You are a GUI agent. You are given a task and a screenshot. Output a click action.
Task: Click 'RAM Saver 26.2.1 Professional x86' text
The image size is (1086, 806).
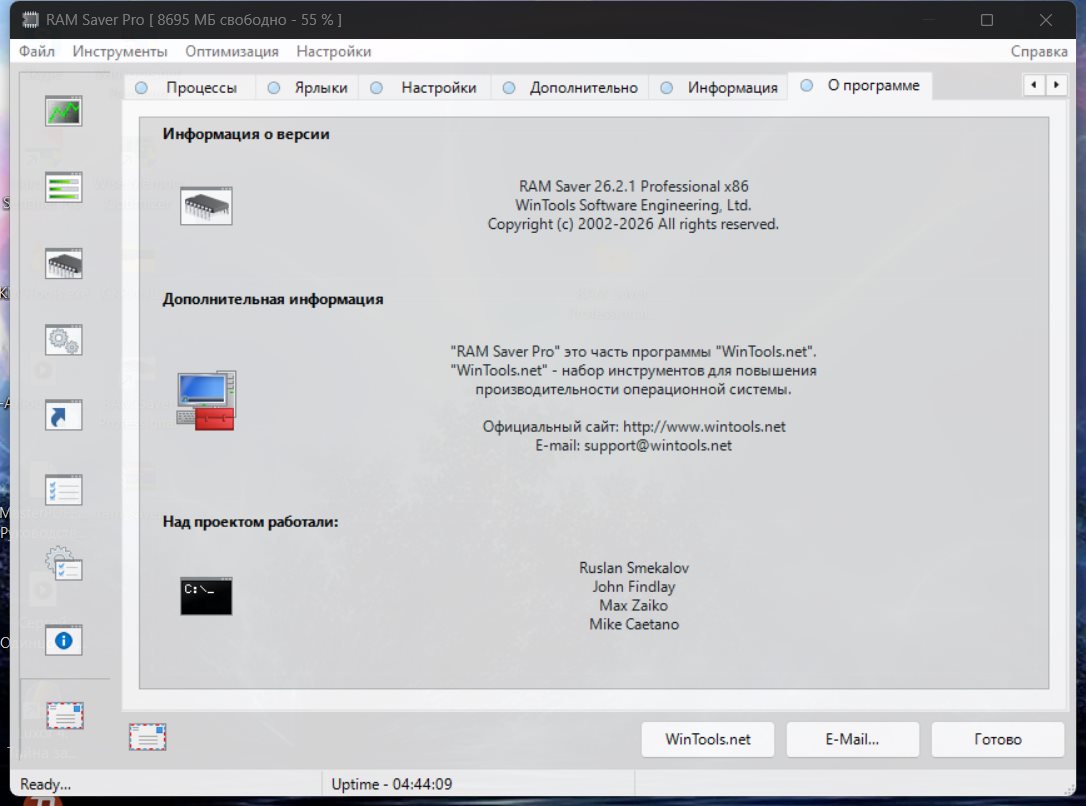tap(634, 186)
